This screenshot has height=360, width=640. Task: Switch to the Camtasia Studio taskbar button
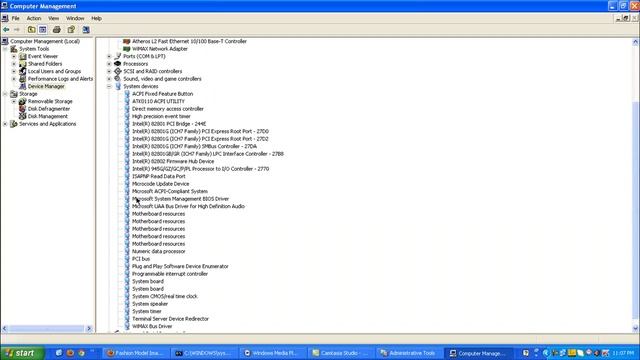(x=340, y=353)
